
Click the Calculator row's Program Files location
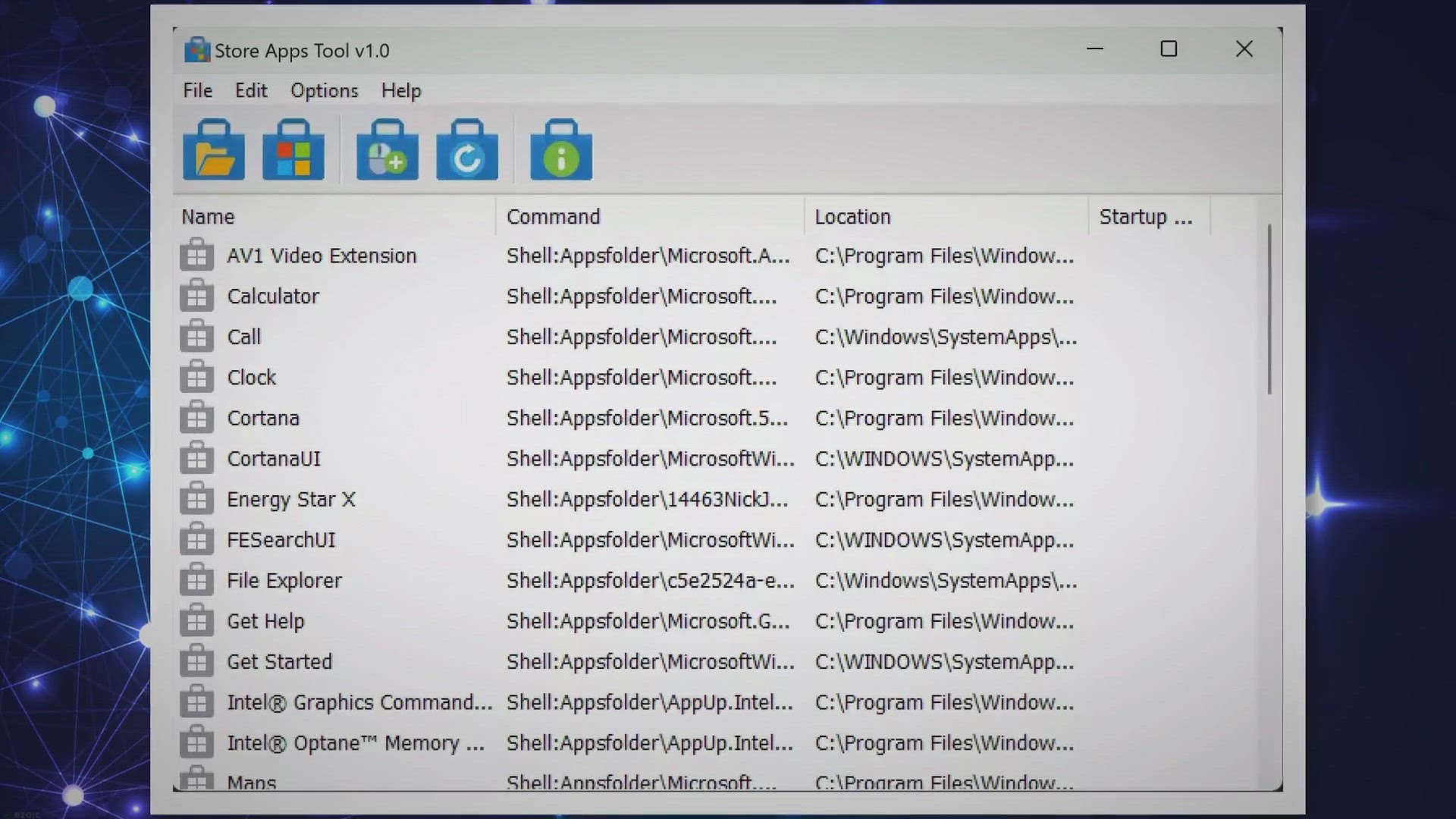[x=945, y=297]
